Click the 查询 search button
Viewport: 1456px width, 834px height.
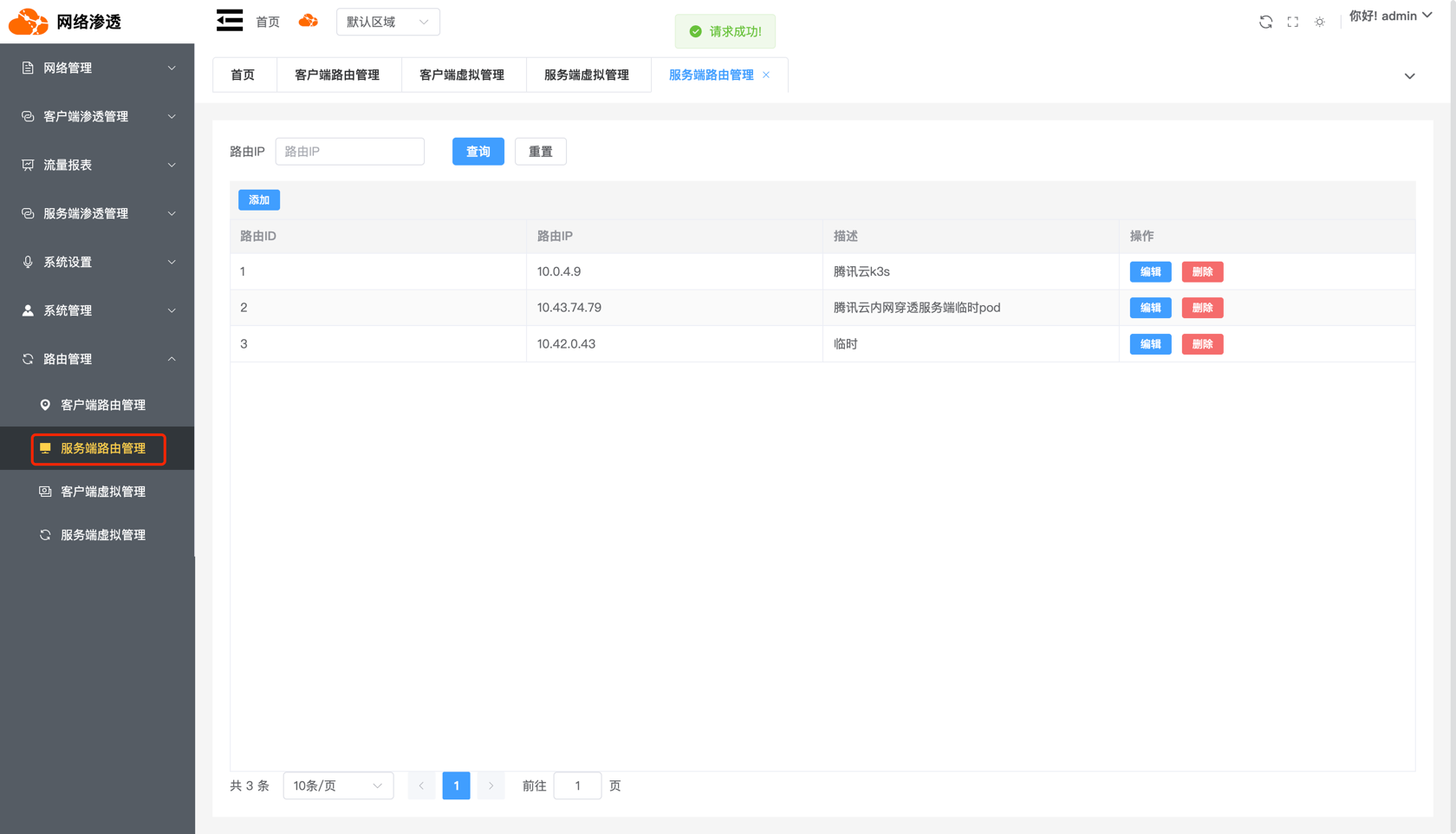(x=478, y=152)
